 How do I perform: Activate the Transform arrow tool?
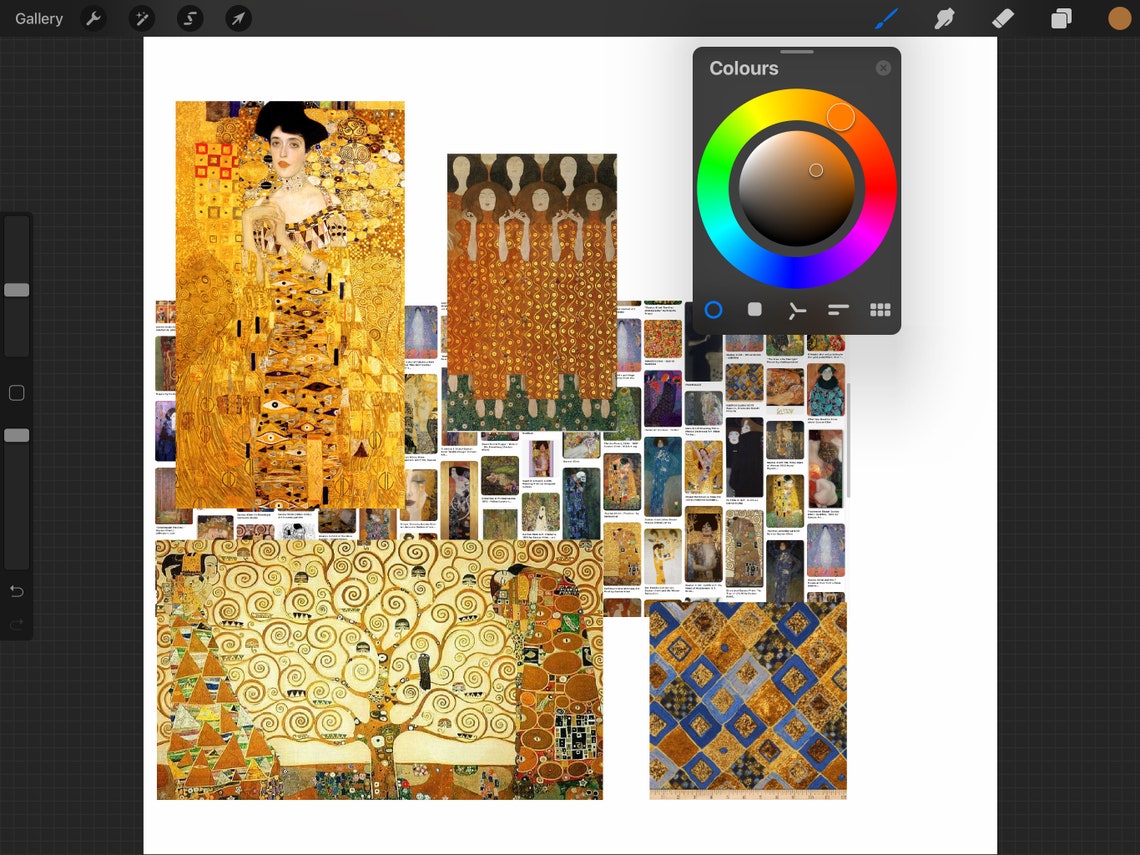click(237, 18)
